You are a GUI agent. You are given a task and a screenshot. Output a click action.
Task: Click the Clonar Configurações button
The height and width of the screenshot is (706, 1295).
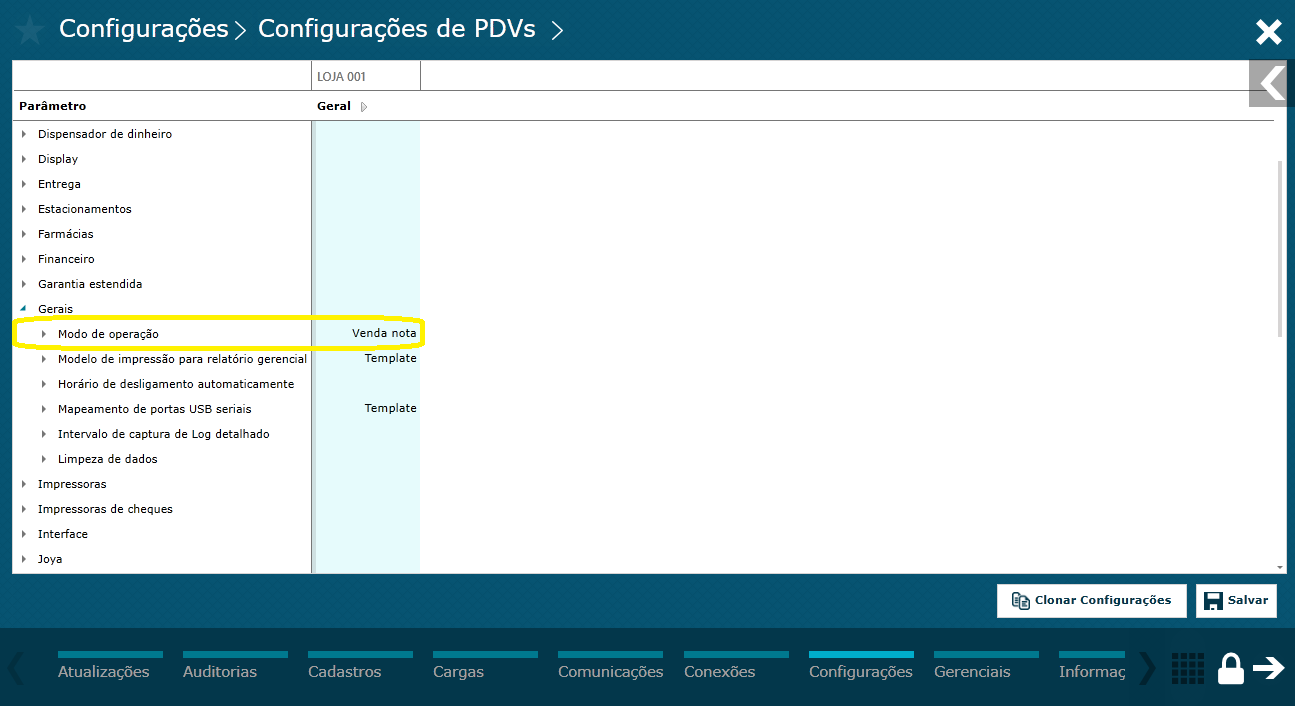[1092, 601]
